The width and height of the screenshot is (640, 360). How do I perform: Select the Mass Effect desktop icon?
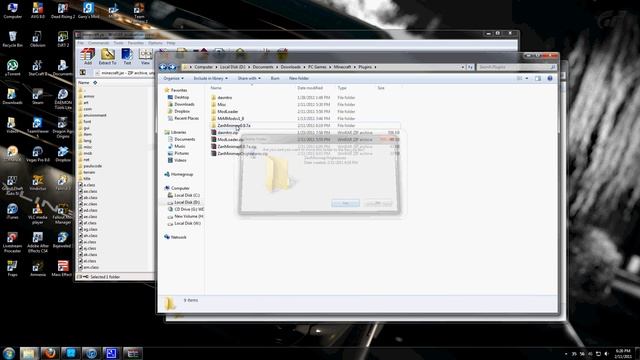pyautogui.click(x=62, y=268)
